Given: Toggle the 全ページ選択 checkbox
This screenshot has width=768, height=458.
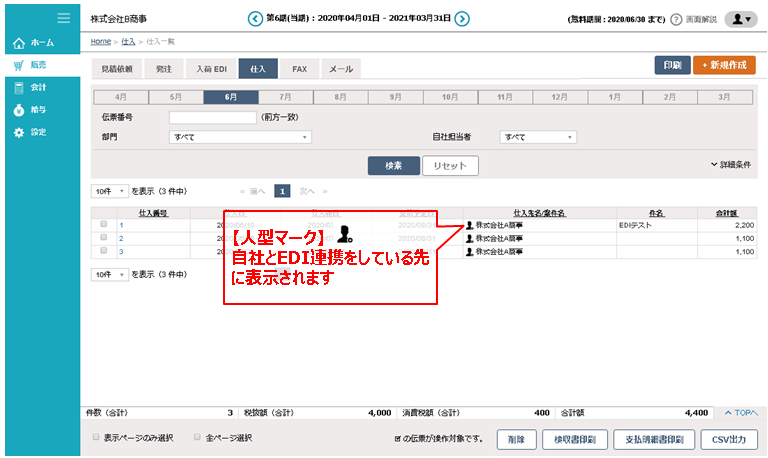Looking at the screenshot, I should [197, 437].
